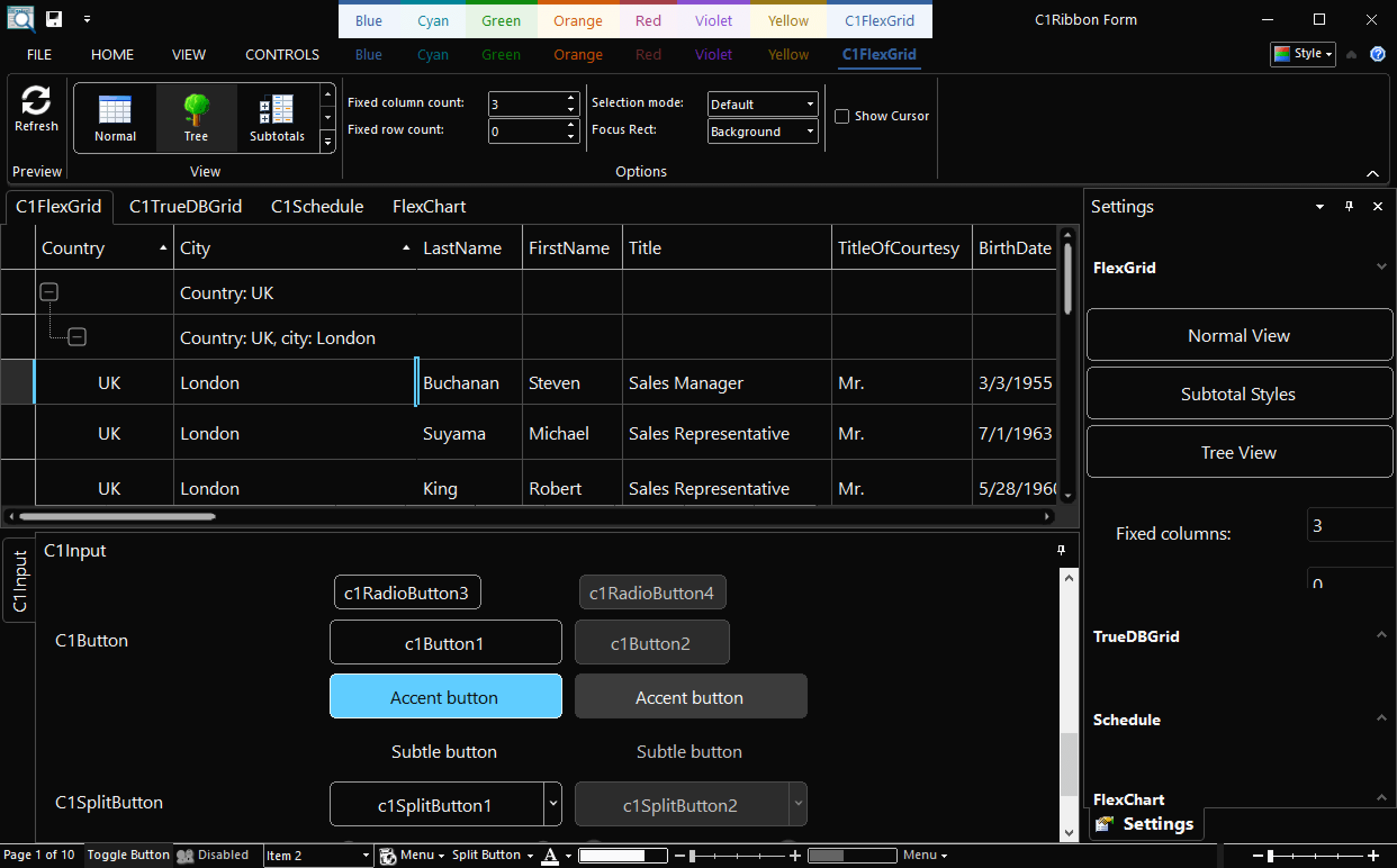Open the Selection mode dropdown
This screenshot has height=868, width=1397.
pos(810,104)
